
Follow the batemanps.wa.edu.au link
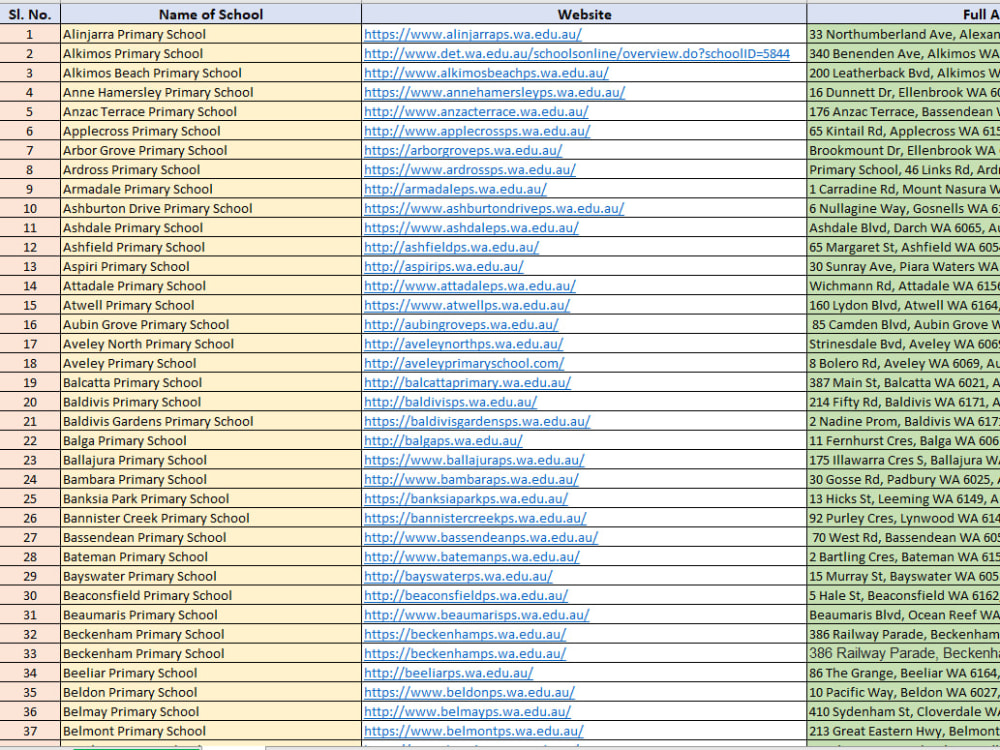pos(472,557)
